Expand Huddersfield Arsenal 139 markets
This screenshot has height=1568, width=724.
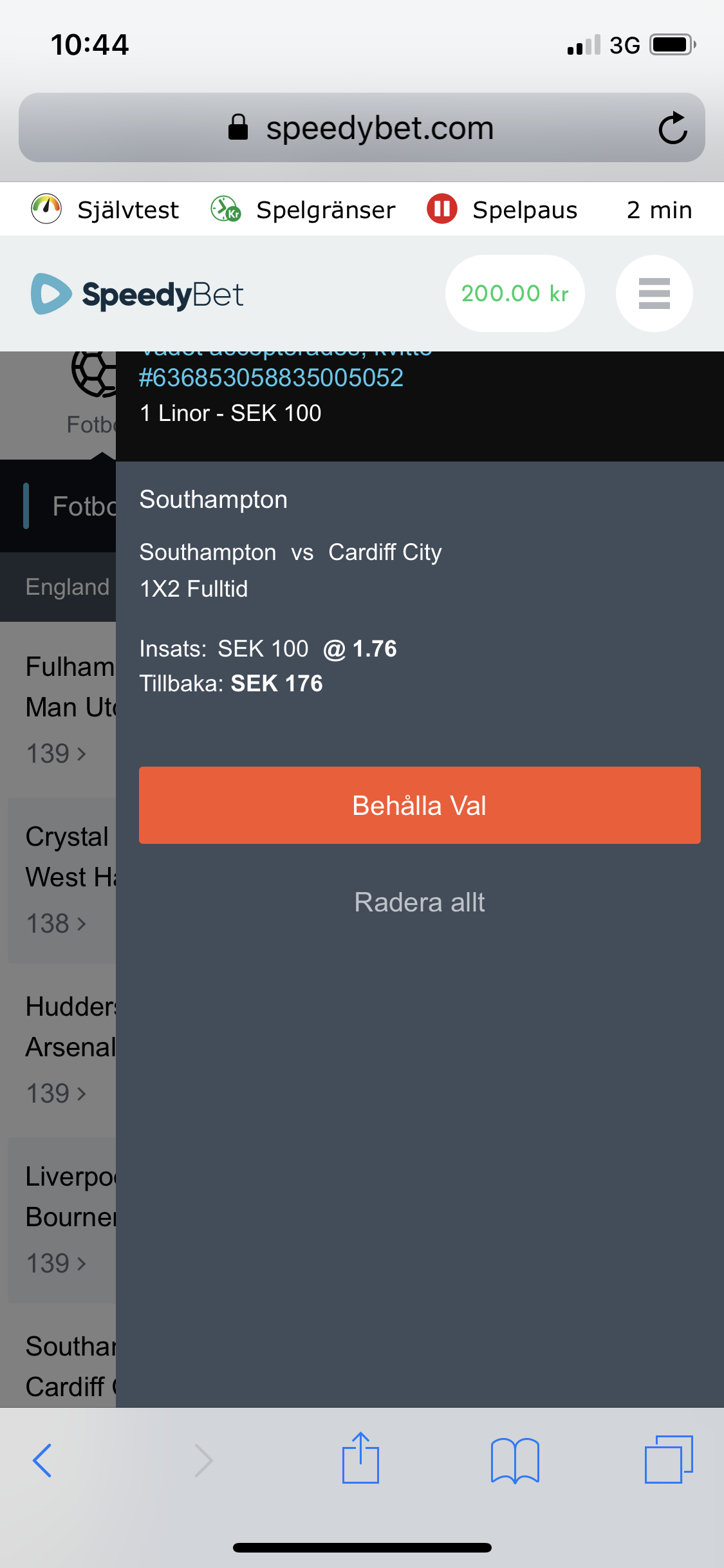[56, 1094]
